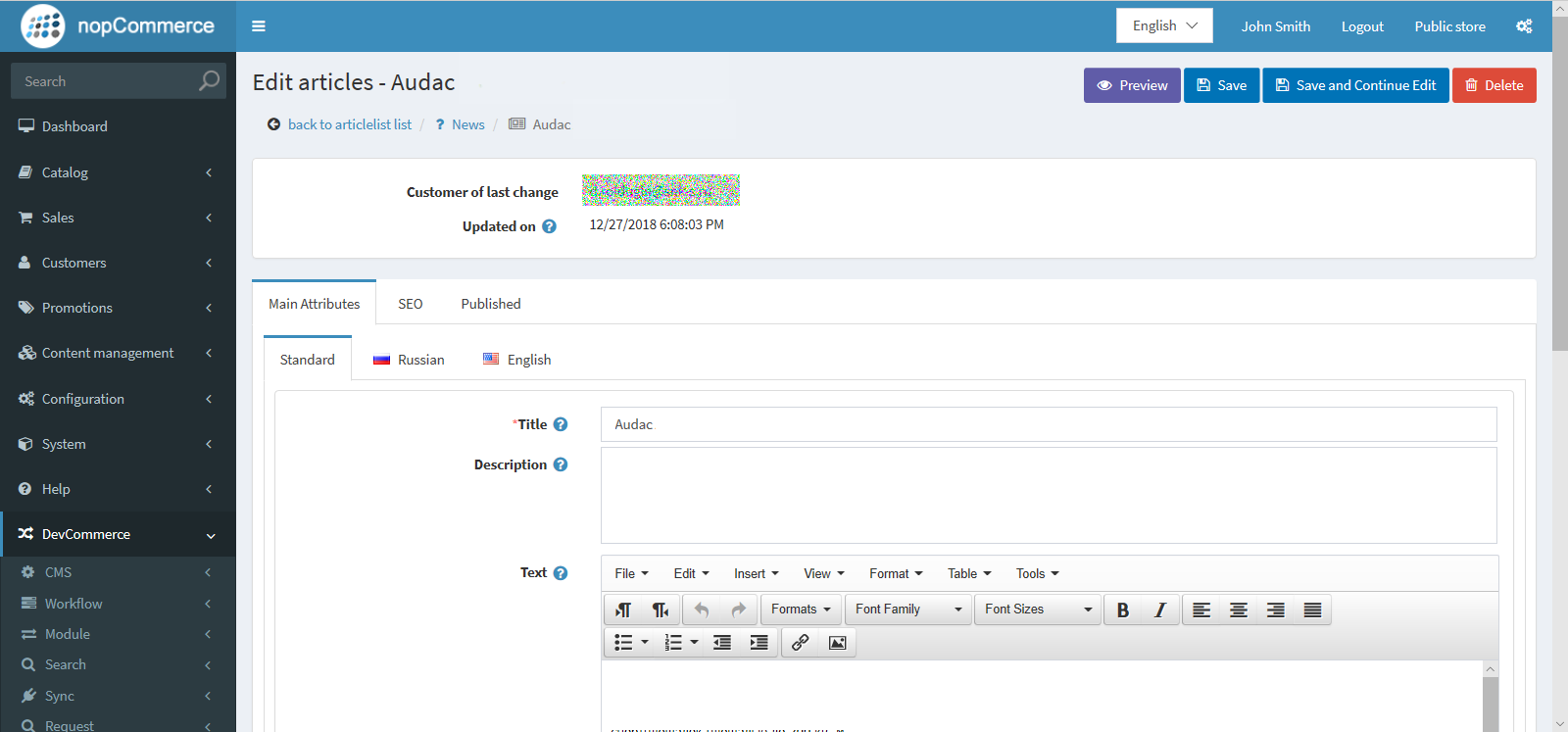Open the editor Format menu
Screen dimensions: 1568x732
pos(896,573)
